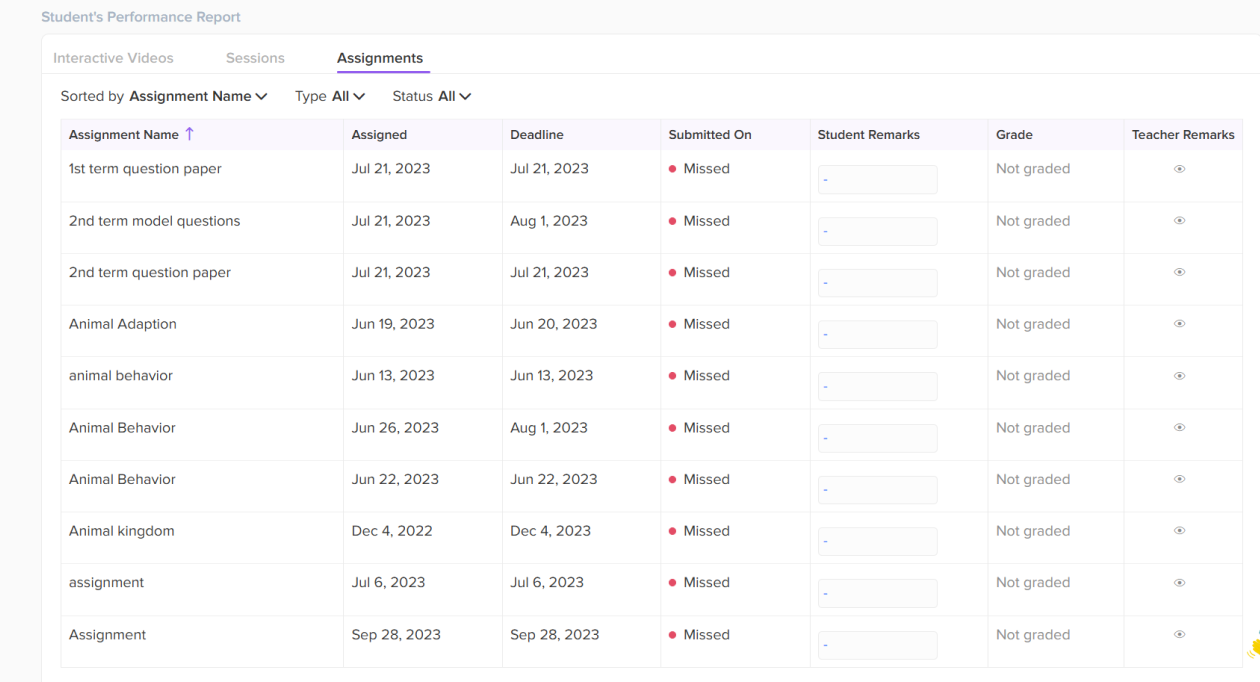Click the Grade column header
Image resolution: width=1260 pixels, height=682 pixels.
tap(1014, 135)
